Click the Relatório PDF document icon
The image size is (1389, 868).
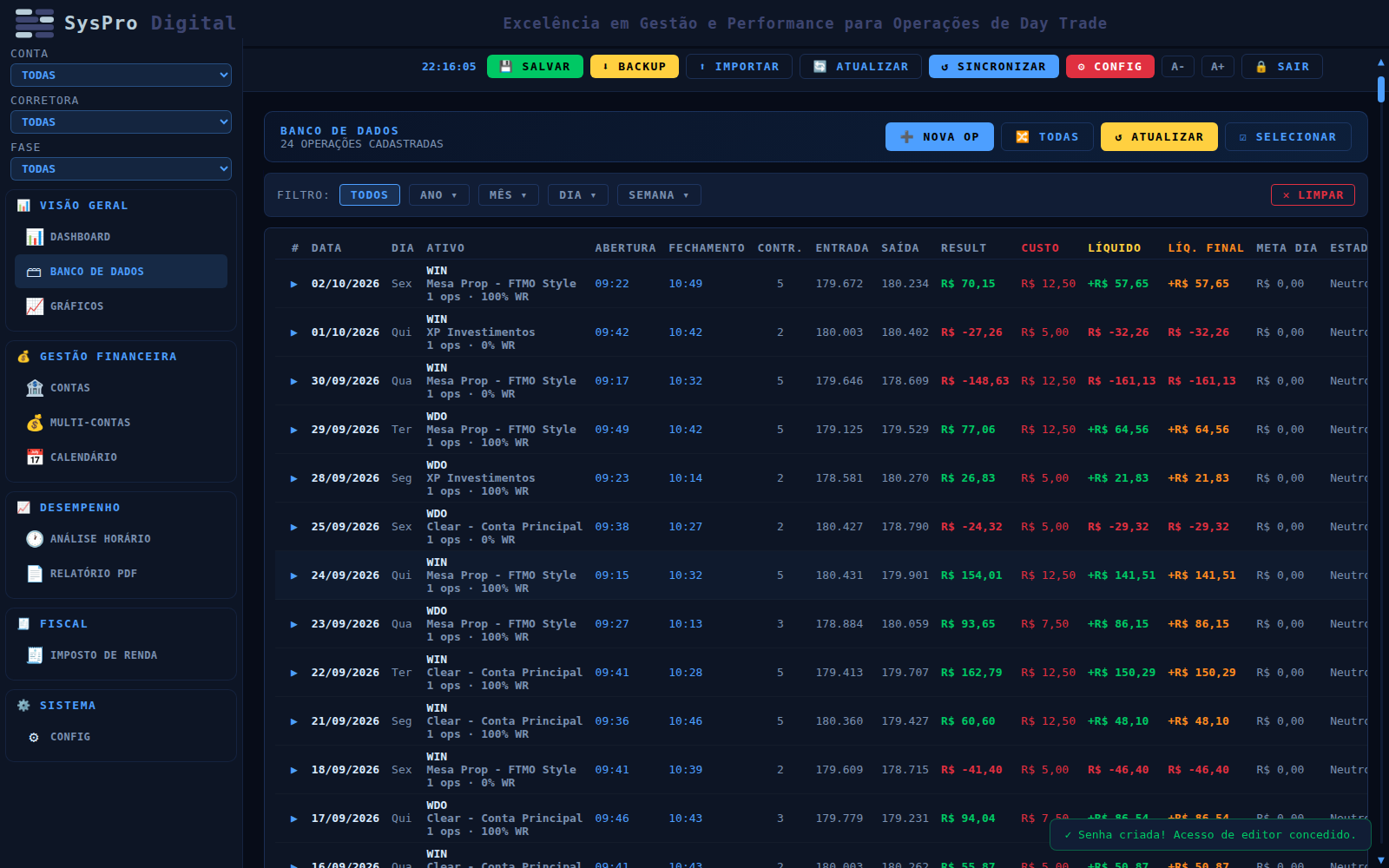click(x=35, y=574)
